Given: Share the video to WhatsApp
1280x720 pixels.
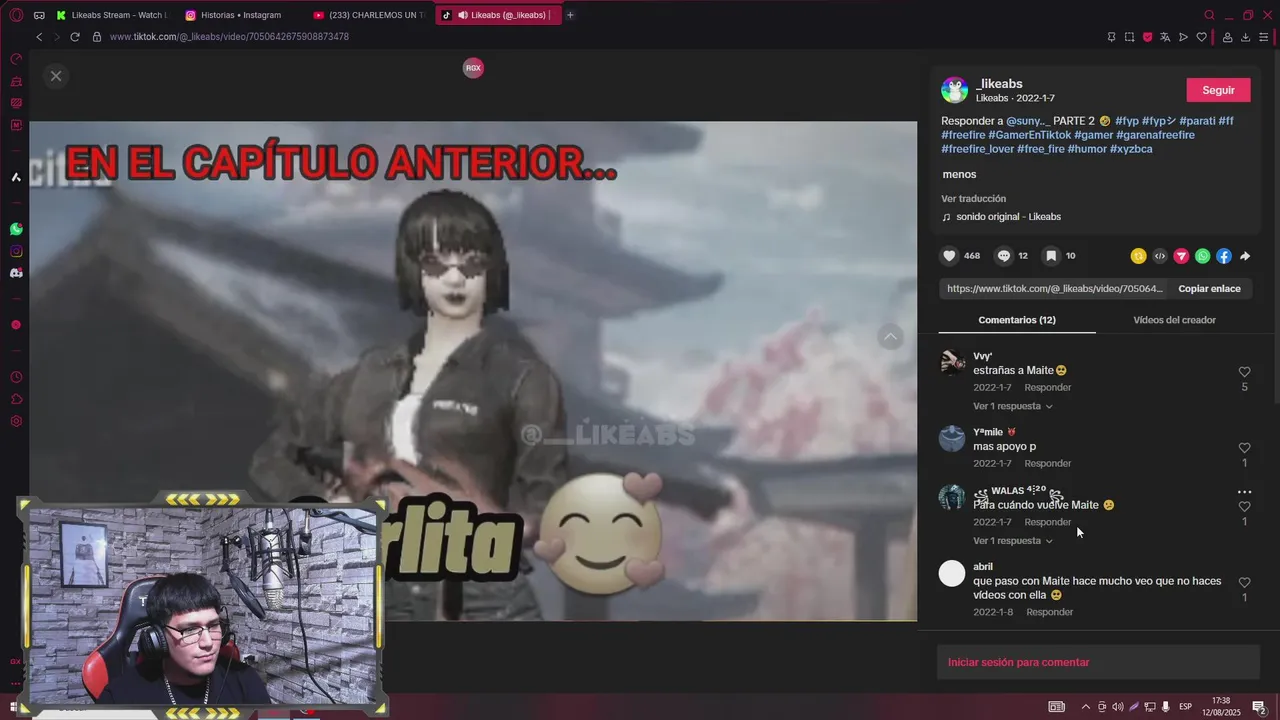Looking at the screenshot, I should pos(1202,256).
